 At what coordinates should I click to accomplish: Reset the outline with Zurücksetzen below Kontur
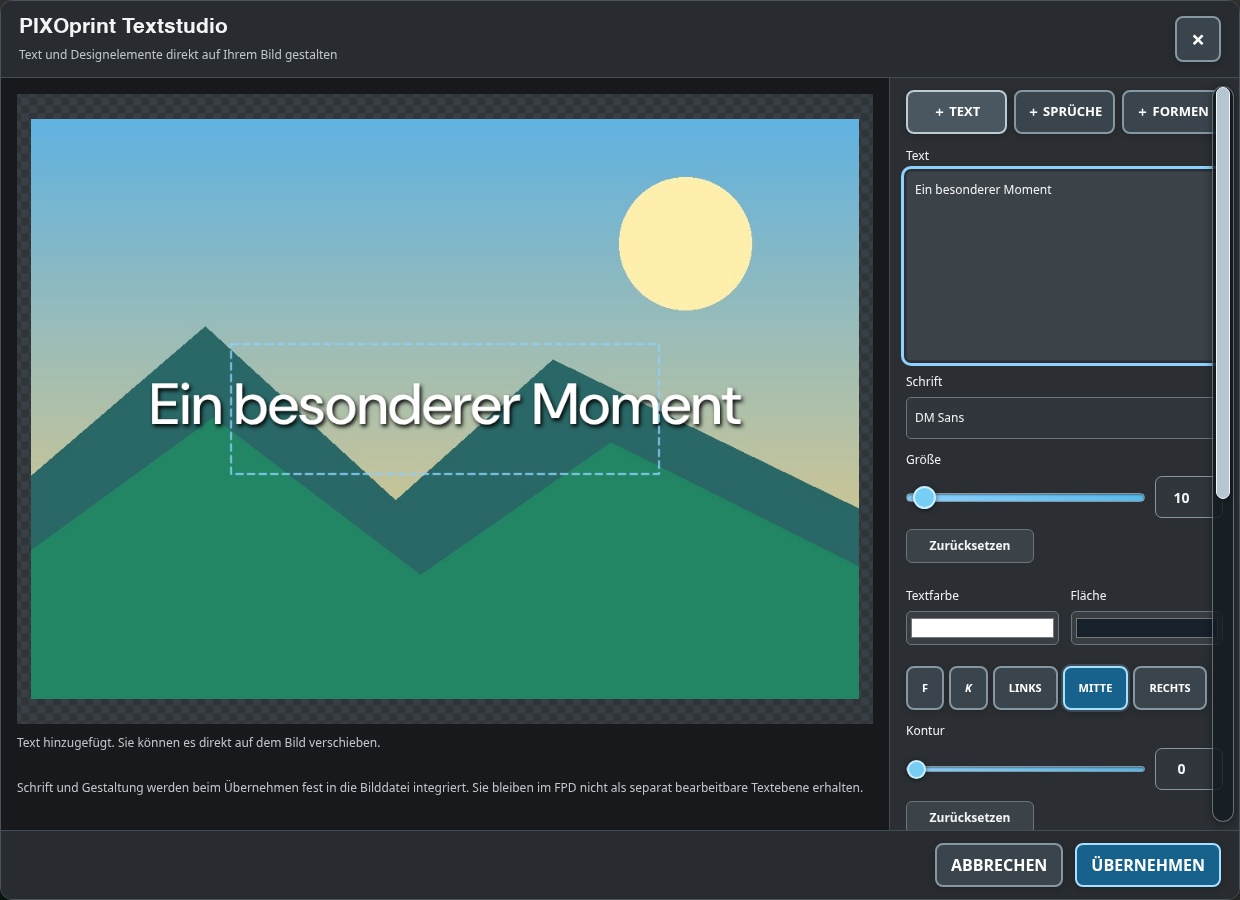[x=969, y=816]
